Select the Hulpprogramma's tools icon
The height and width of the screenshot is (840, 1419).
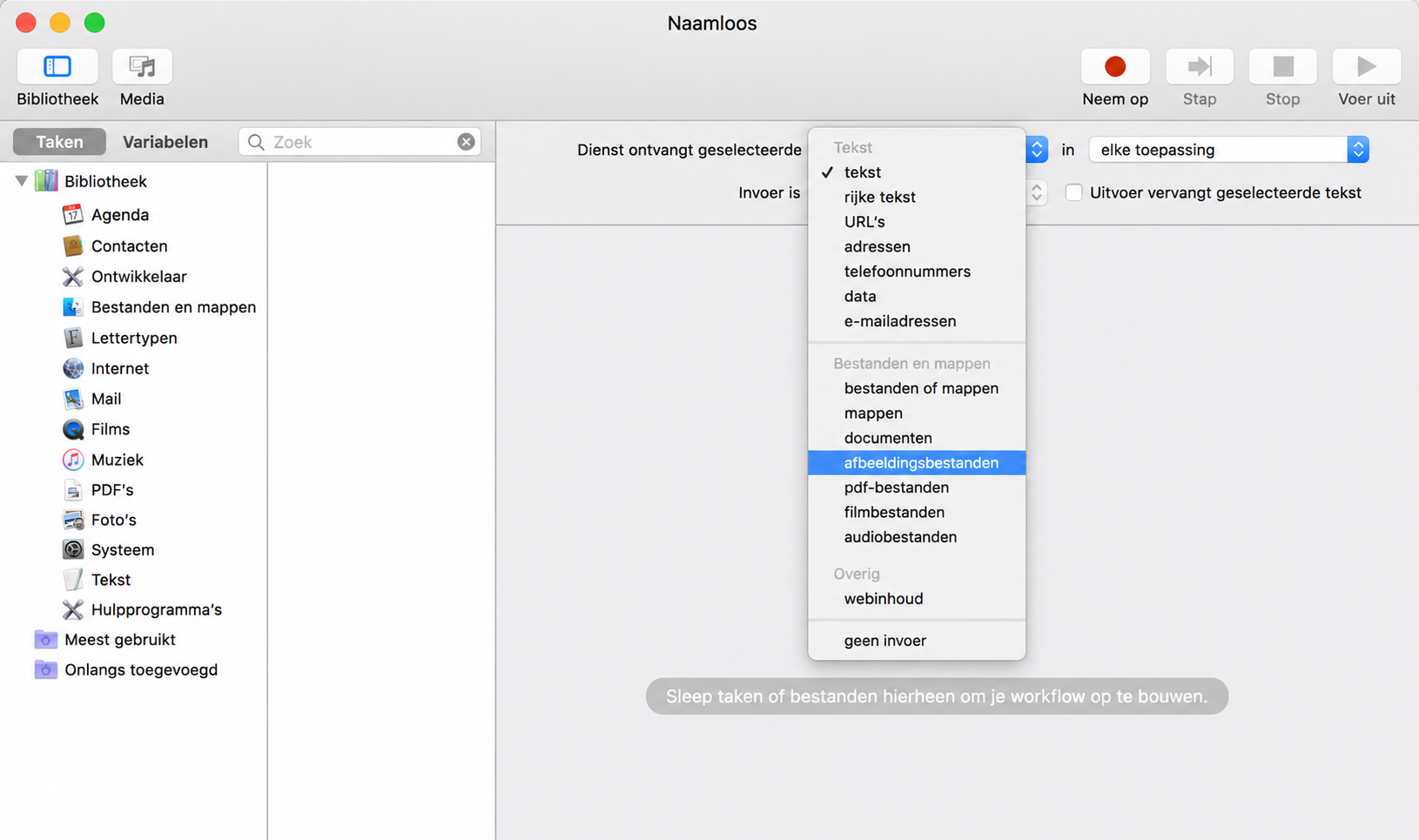click(x=73, y=609)
